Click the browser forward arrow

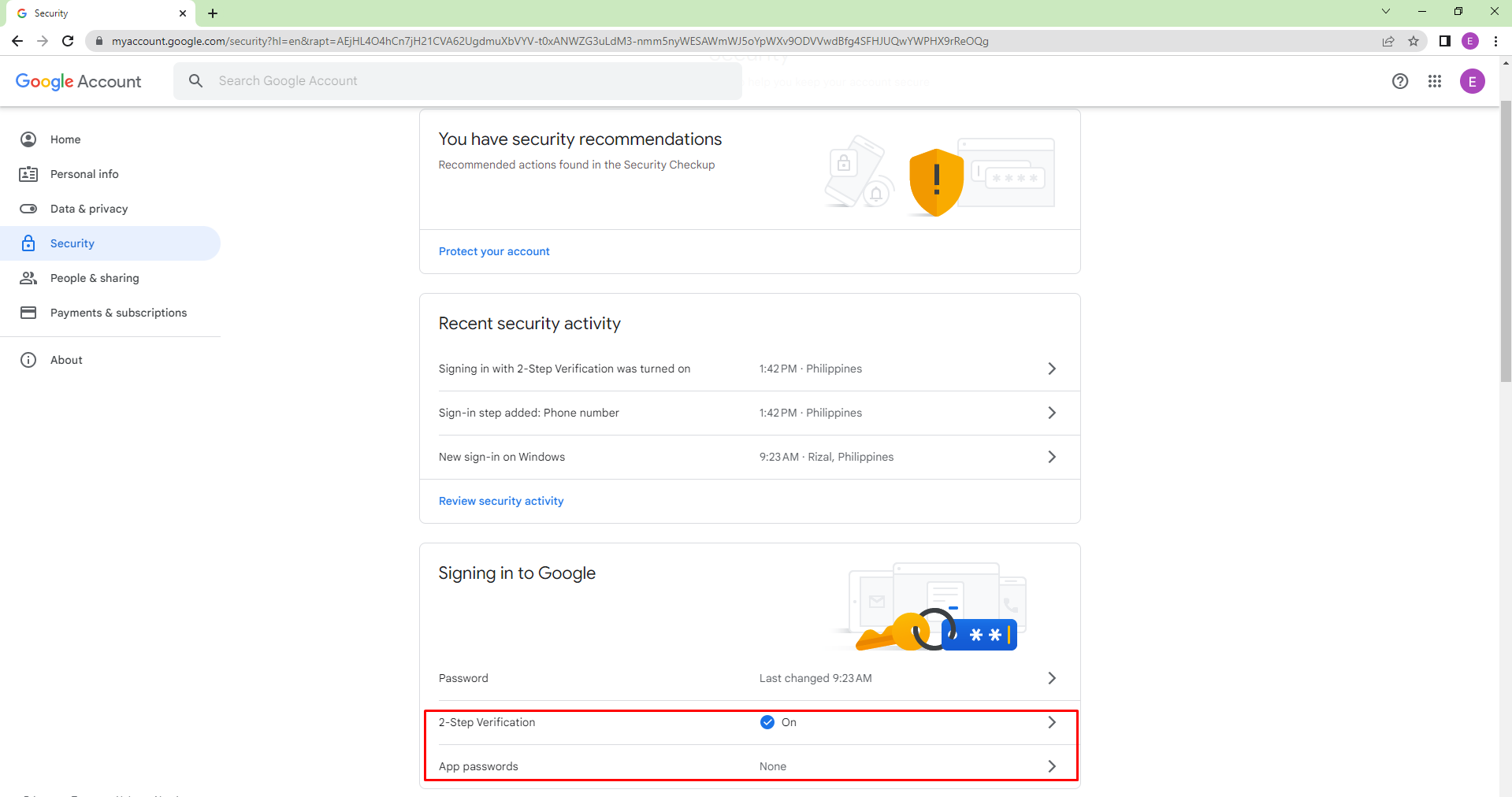click(43, 41)
